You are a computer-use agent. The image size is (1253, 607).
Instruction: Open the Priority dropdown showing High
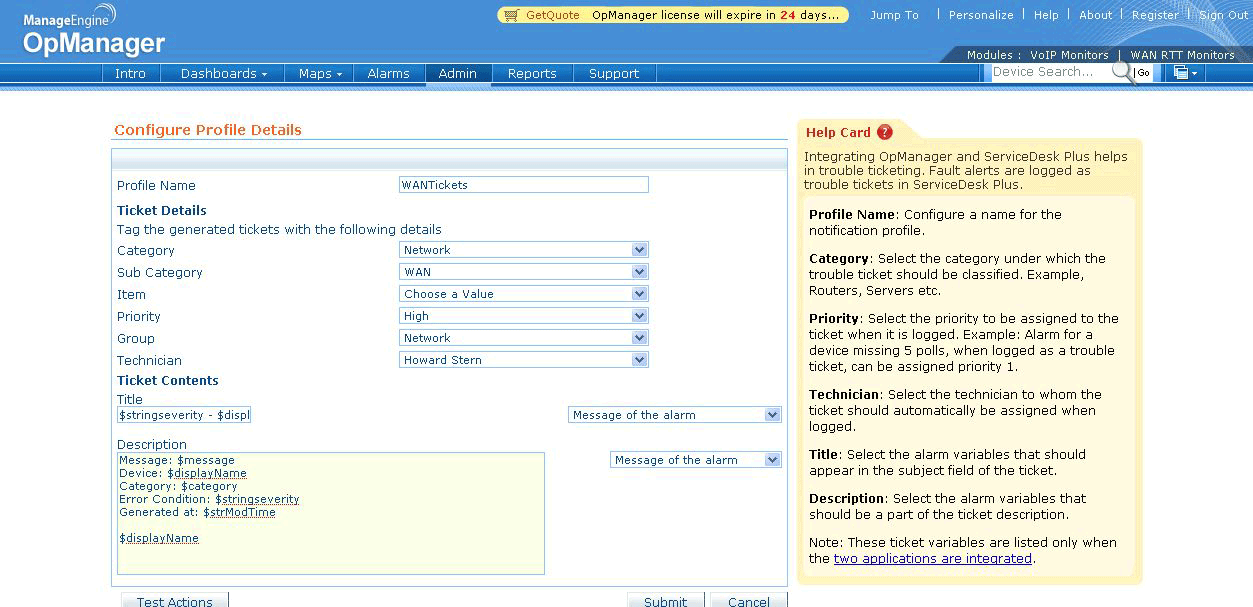(524, 316)
